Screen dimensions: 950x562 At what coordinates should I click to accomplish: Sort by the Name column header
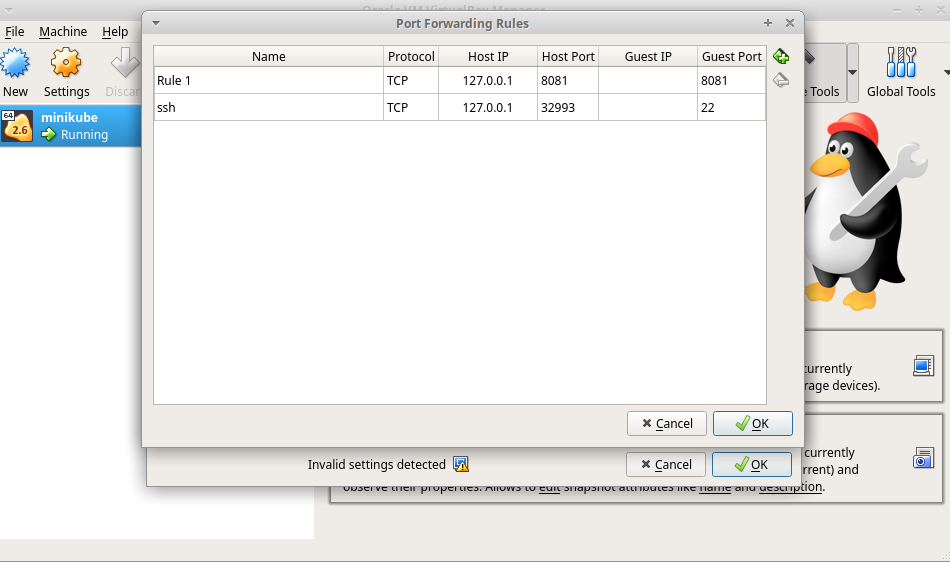coord(268,56)
